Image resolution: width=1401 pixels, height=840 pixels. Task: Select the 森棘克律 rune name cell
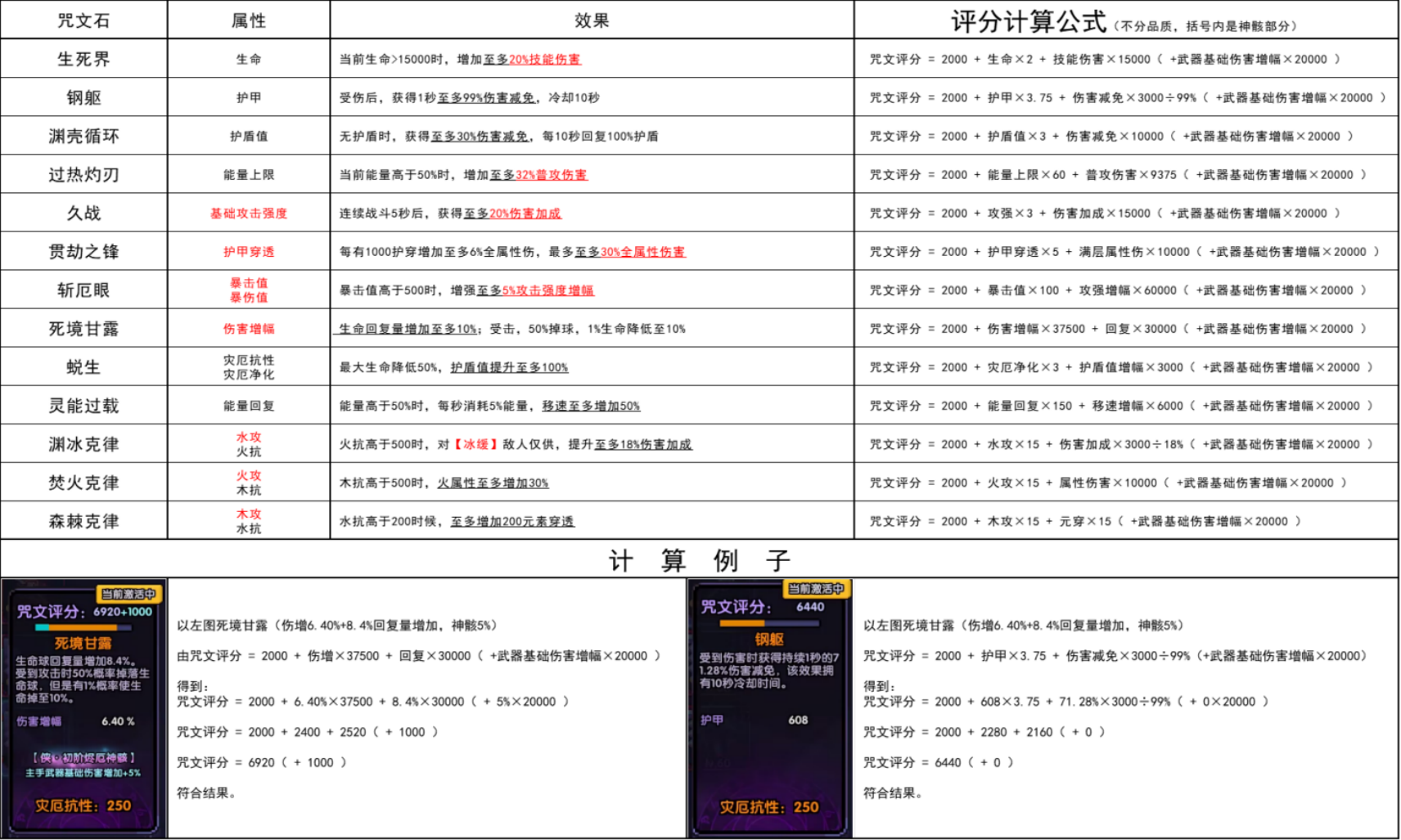click(x=83, y=521)
